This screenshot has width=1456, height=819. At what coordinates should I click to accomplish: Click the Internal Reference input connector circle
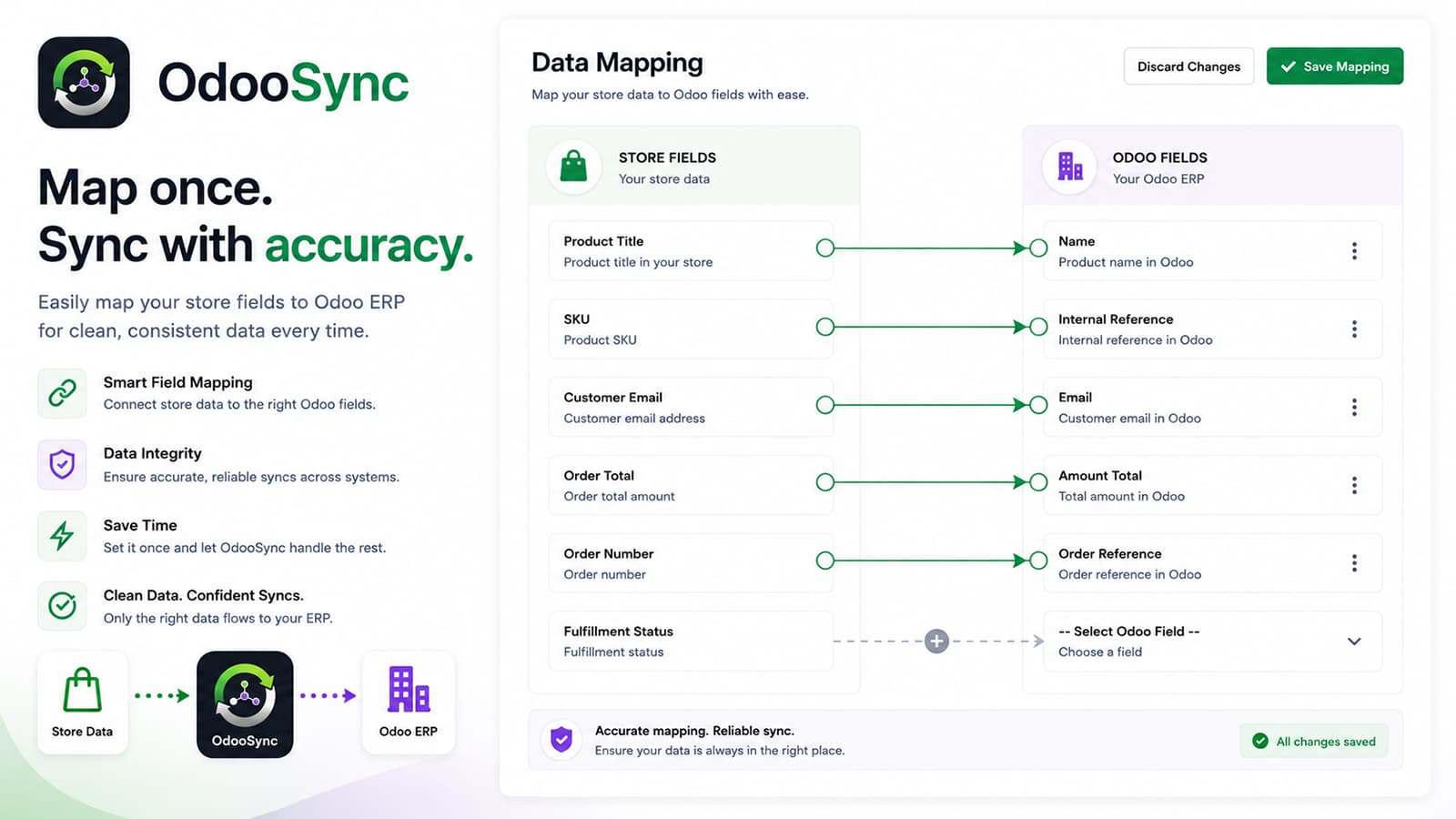click(x=1038, y=327)
